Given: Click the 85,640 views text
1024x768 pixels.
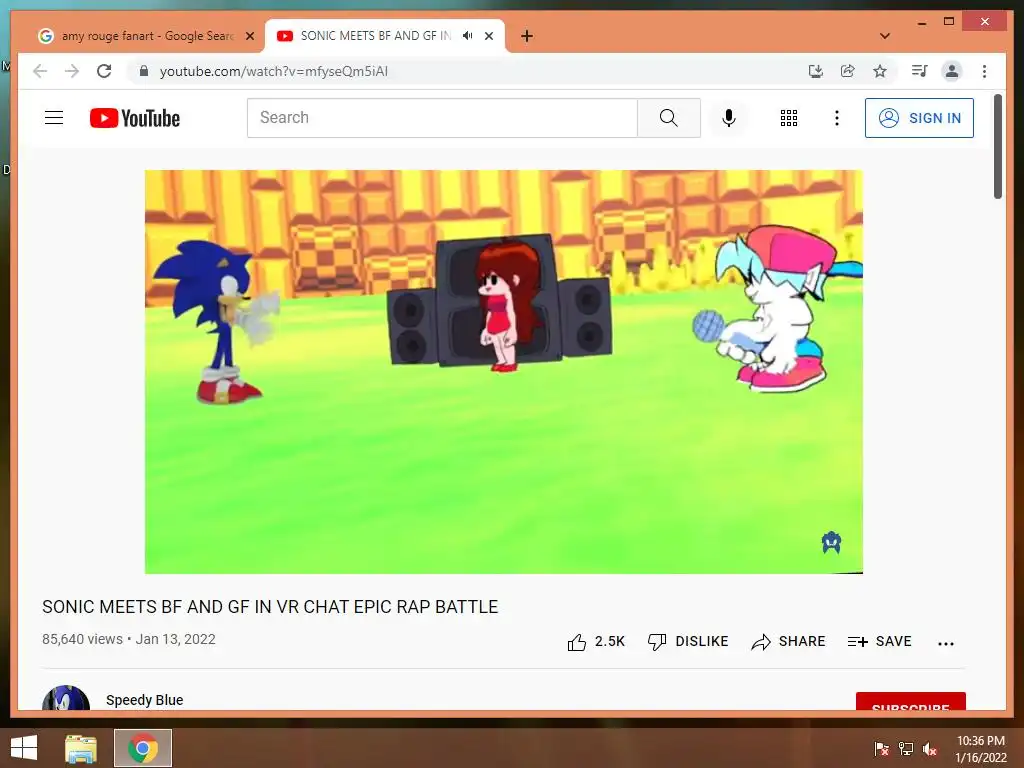Looking at the screenshot, I should 82,639.
